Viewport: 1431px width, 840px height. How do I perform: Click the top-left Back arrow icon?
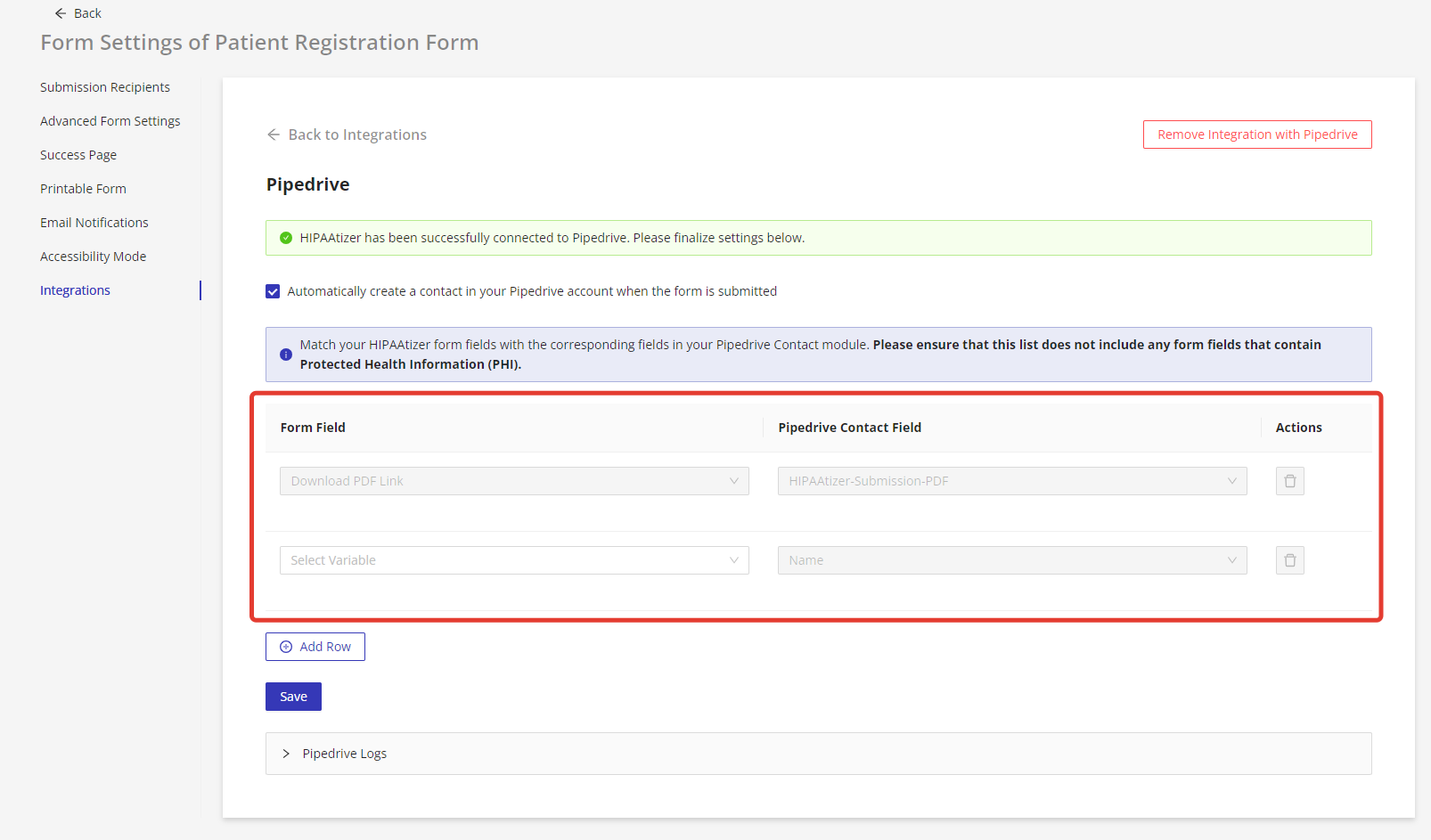point(61,13)
